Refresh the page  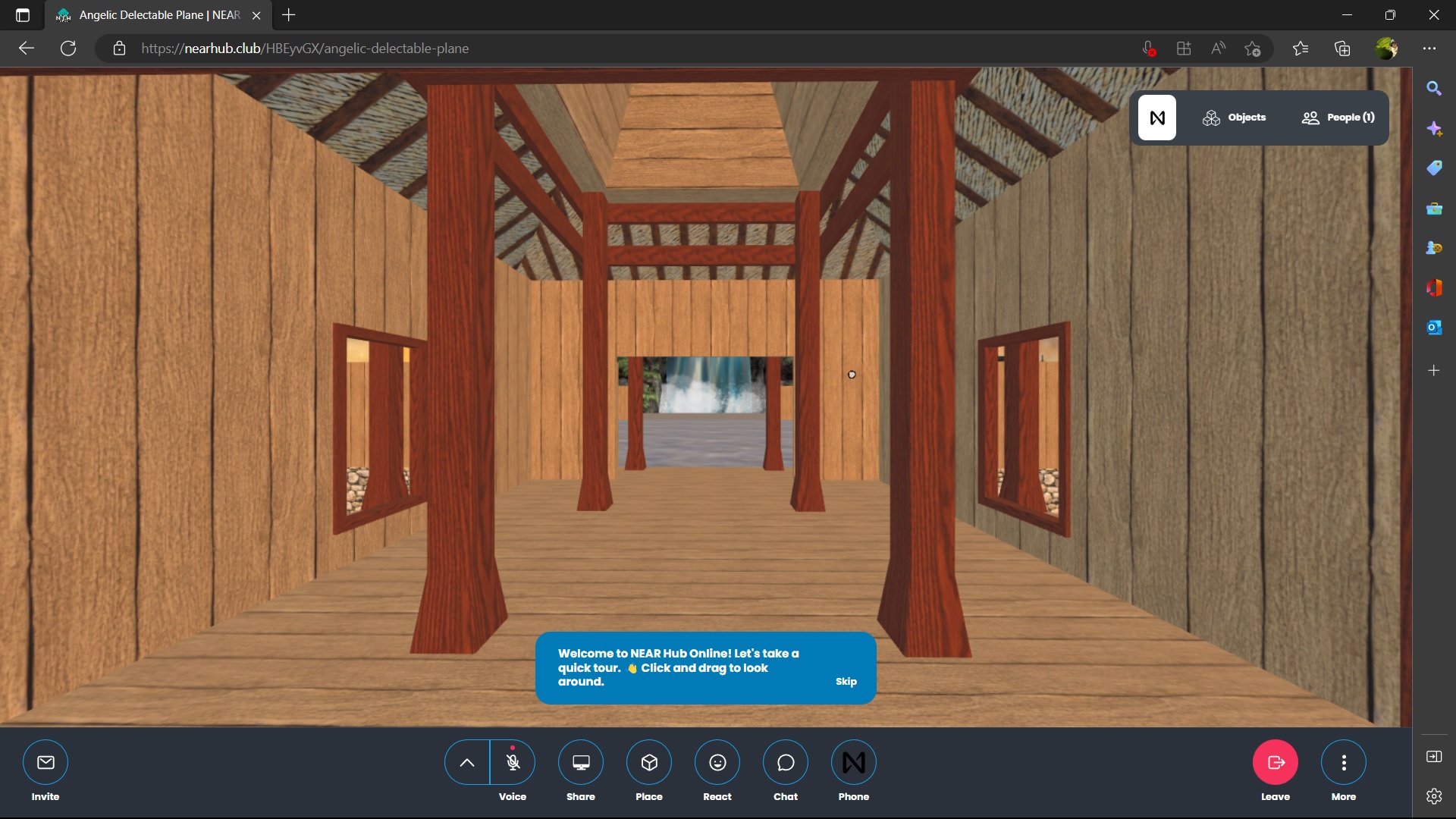click(x=68, y=49)
